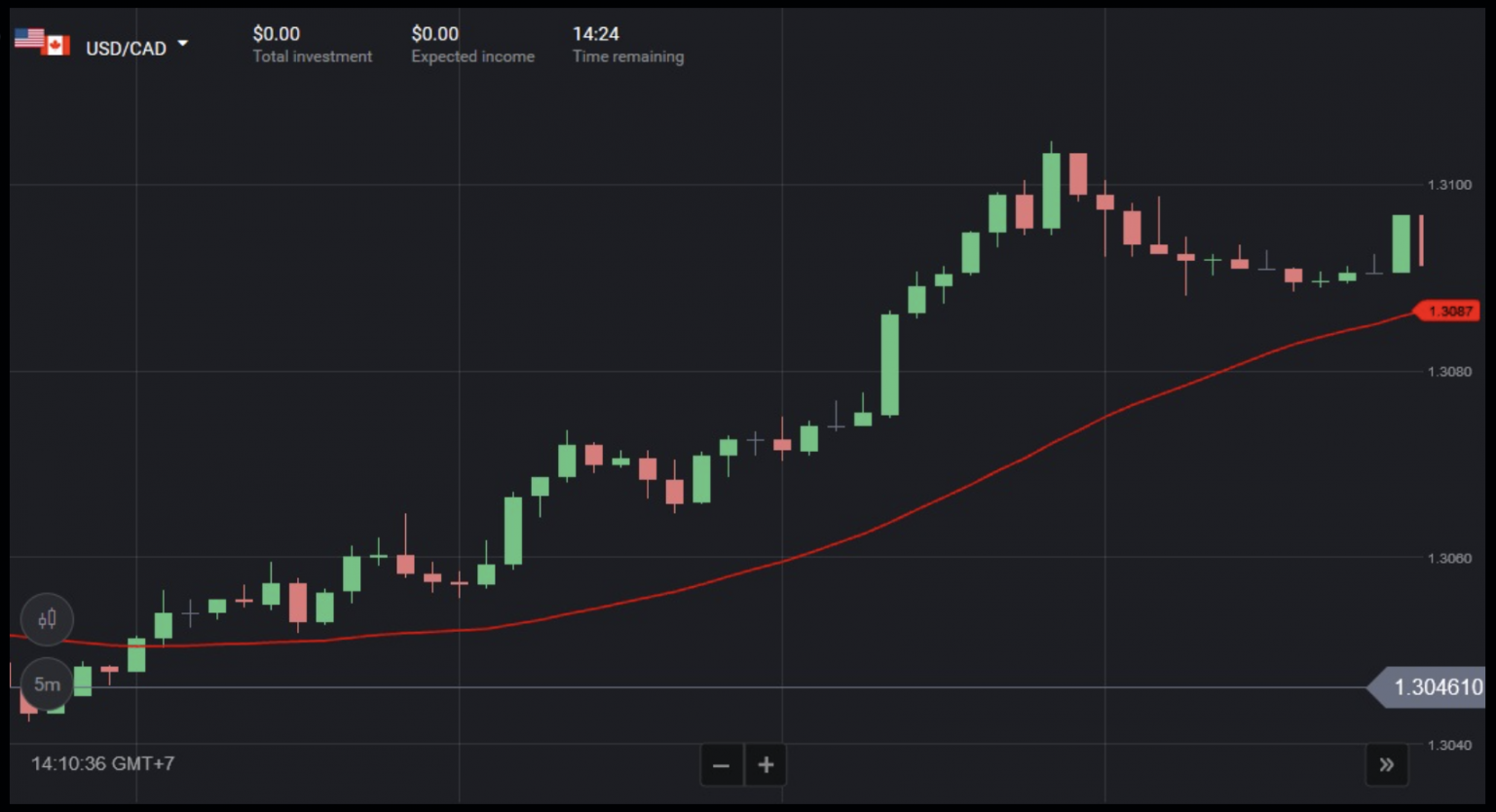Open the USD/CAD asset dropdown arrow
1496x812 pixels.
pos(182,44)
